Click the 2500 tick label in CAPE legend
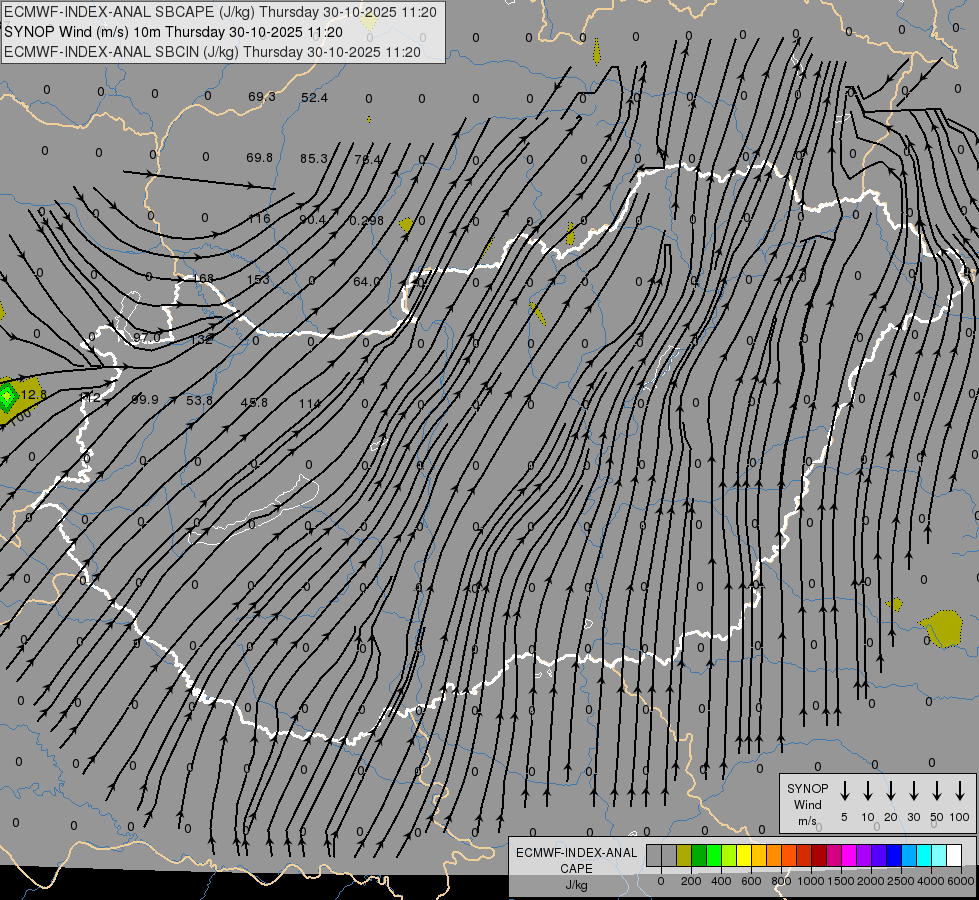The width and height of the screenshot is (979, 900). click(901, 881)
